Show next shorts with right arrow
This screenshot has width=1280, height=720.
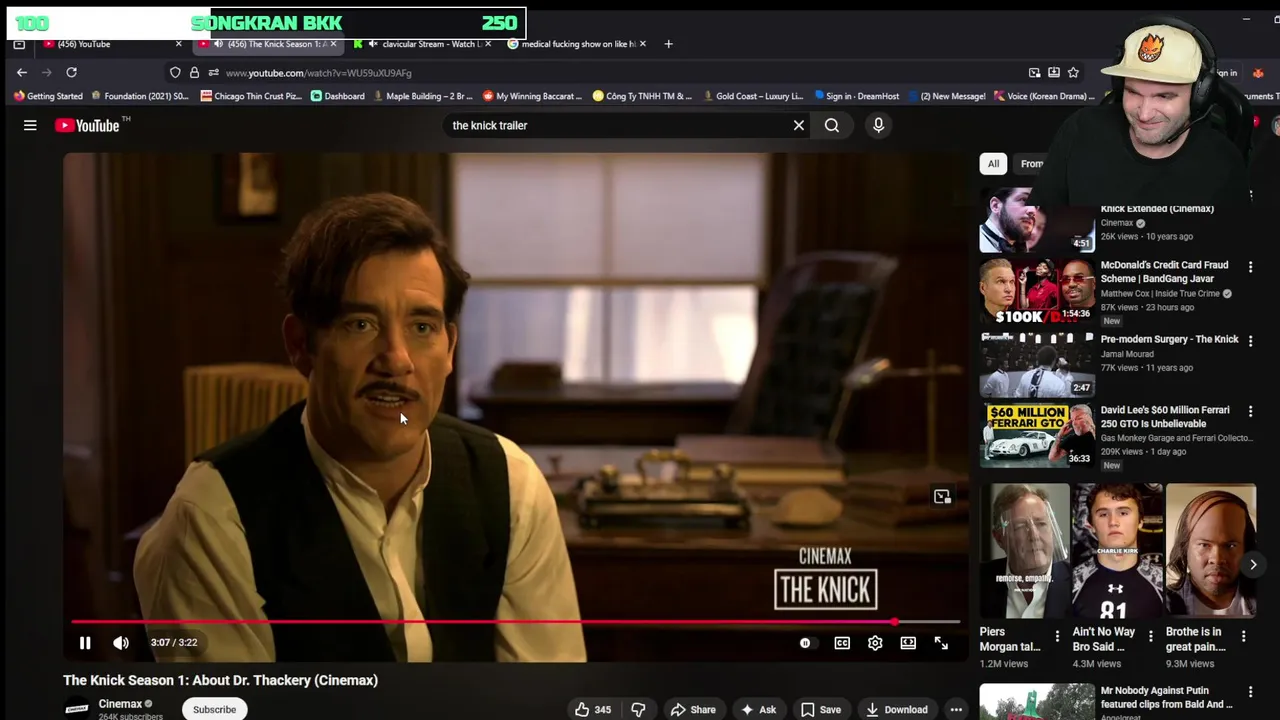[x=1253, y=565]
